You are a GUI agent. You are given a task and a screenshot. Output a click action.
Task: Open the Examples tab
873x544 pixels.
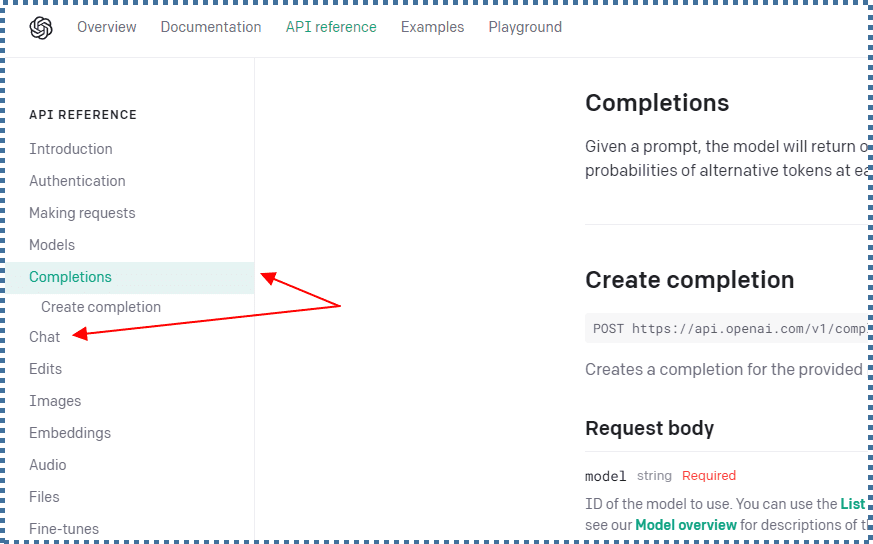pyautogui.click(x=432, y=27)
